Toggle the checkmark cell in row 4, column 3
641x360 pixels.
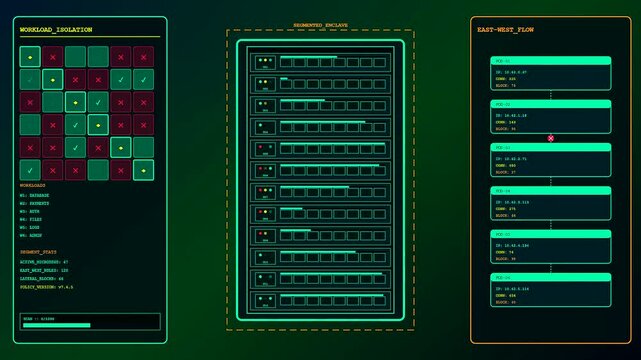(x=75, y=125)
